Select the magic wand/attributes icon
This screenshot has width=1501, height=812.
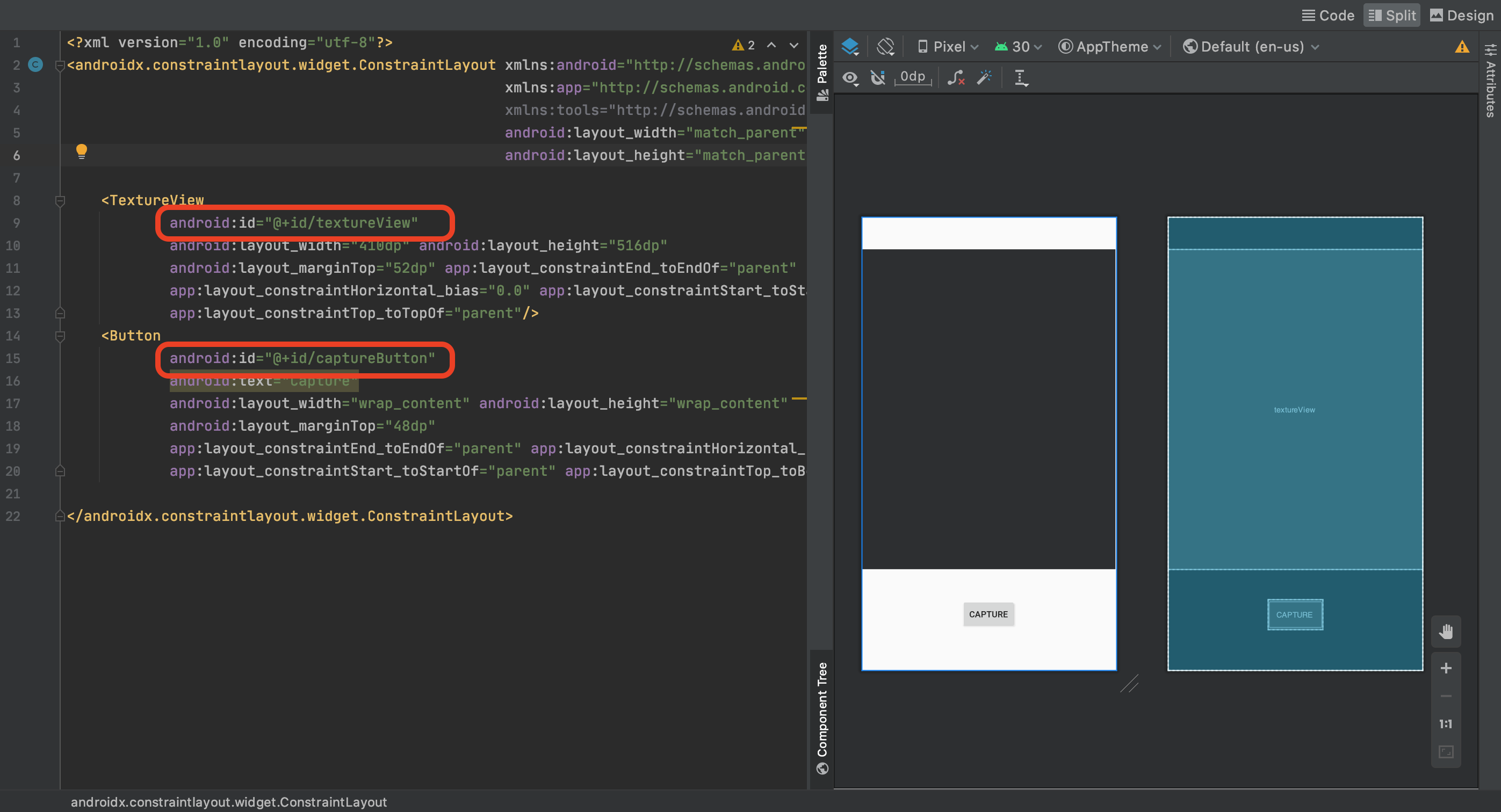click(x=984, y=78)
